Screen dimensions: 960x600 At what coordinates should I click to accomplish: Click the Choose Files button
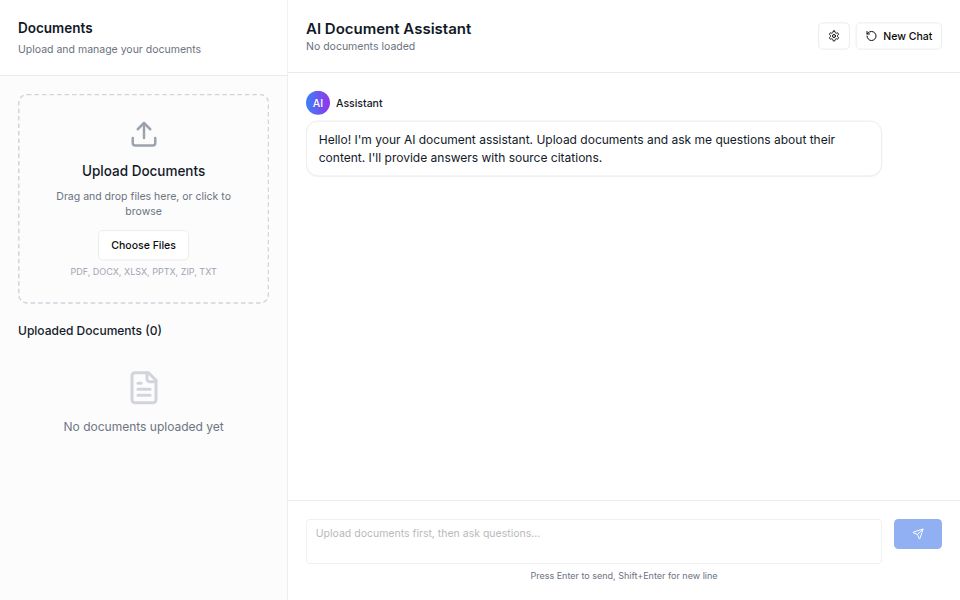click(143, 244)
